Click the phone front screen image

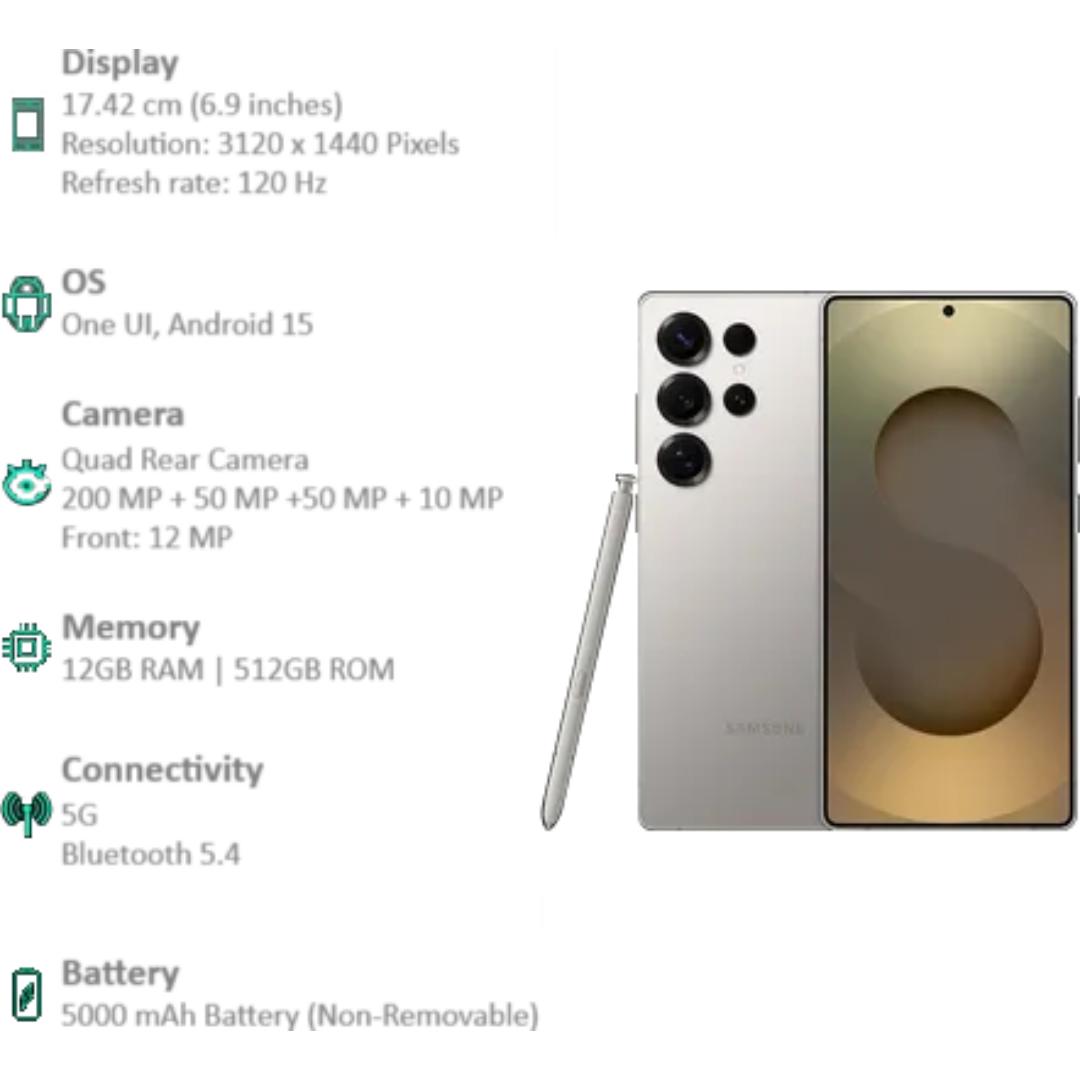point(948,561)
